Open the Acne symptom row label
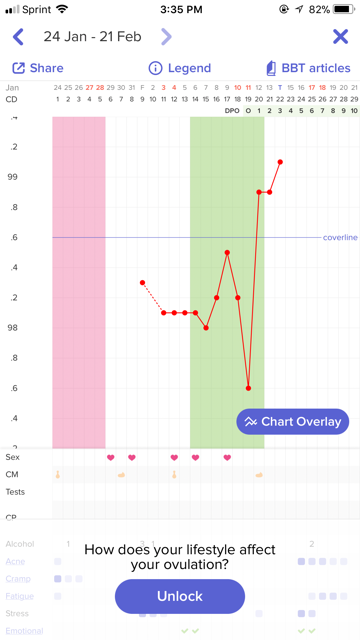 15,562
